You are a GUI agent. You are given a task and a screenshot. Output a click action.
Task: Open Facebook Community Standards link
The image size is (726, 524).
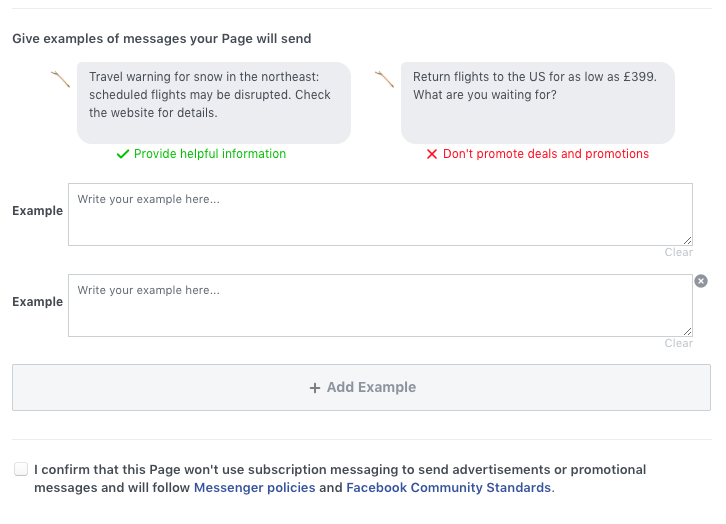coord(448,487)
